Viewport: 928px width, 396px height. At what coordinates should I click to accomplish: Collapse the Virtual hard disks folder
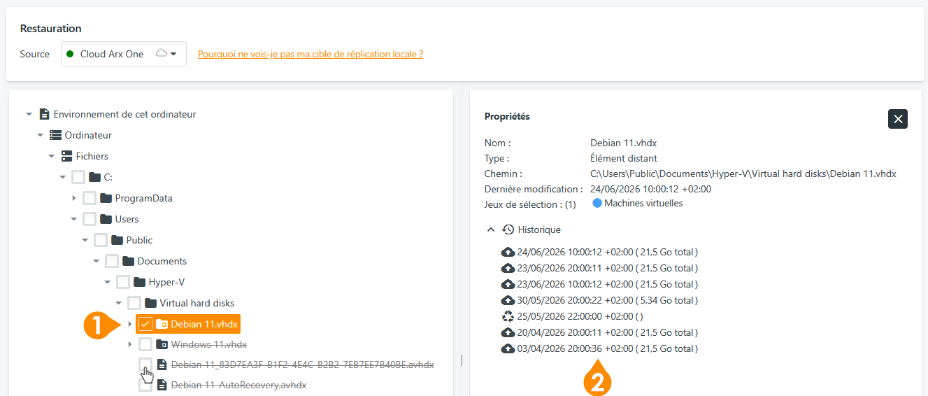[119, 303]
